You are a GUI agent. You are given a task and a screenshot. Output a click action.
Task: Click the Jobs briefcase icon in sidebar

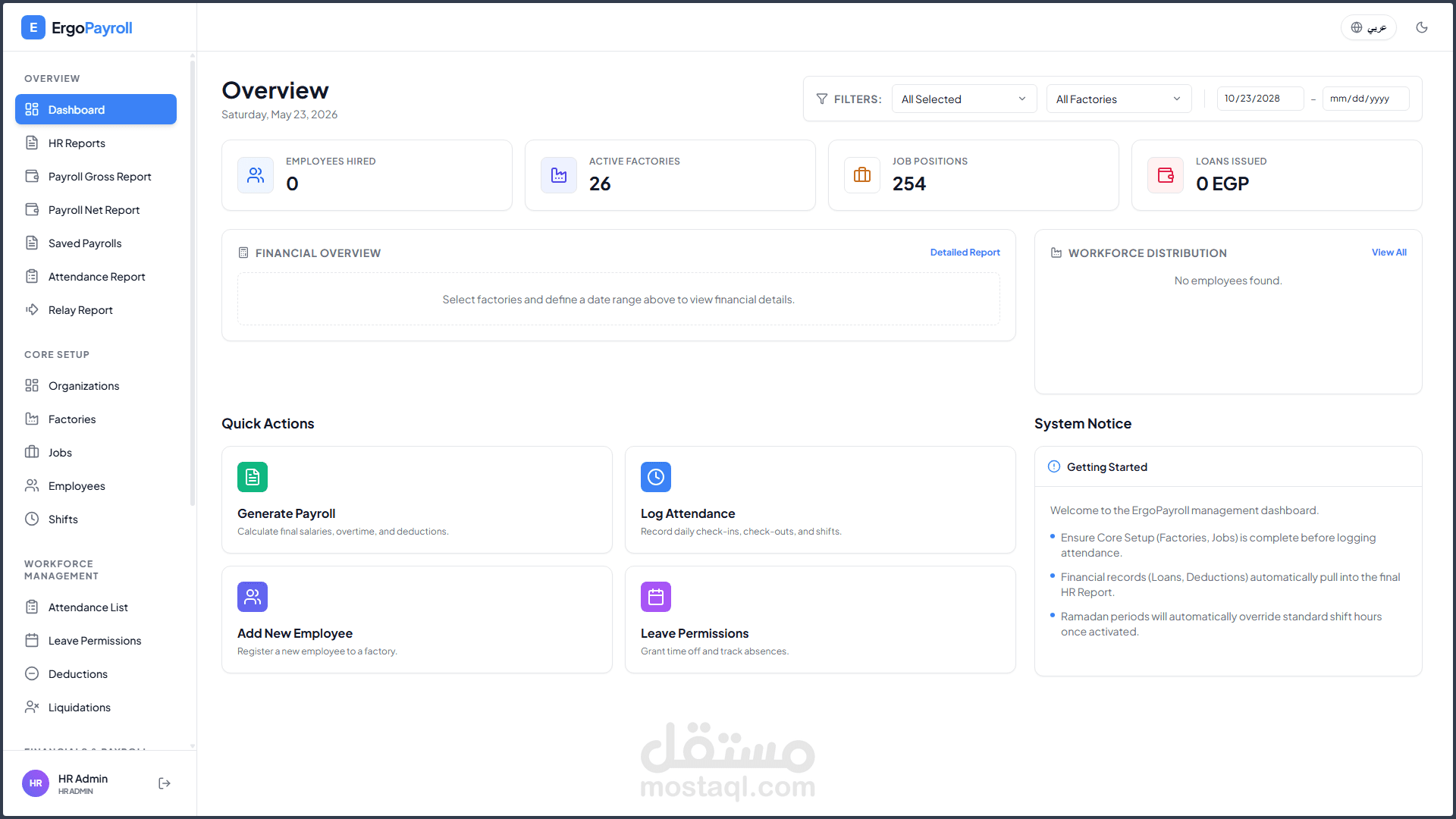pyautogui.click(x=32, y=452)
